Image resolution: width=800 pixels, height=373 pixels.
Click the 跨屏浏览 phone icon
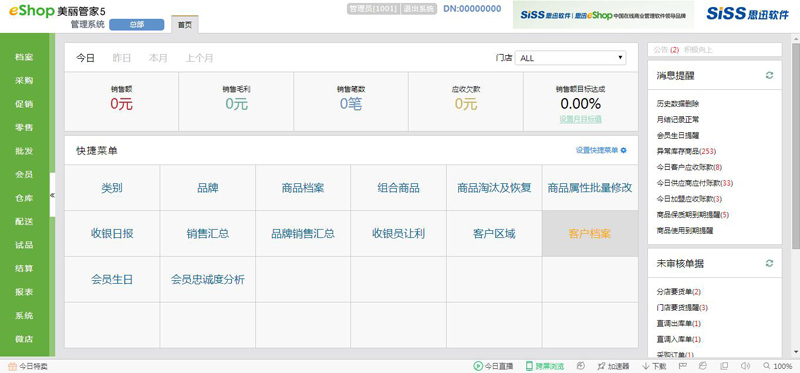(529, 366)
